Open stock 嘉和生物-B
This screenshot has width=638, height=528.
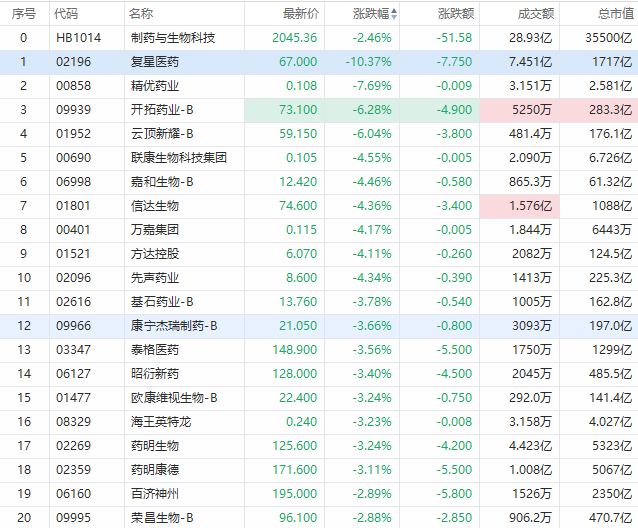point(162,182)
